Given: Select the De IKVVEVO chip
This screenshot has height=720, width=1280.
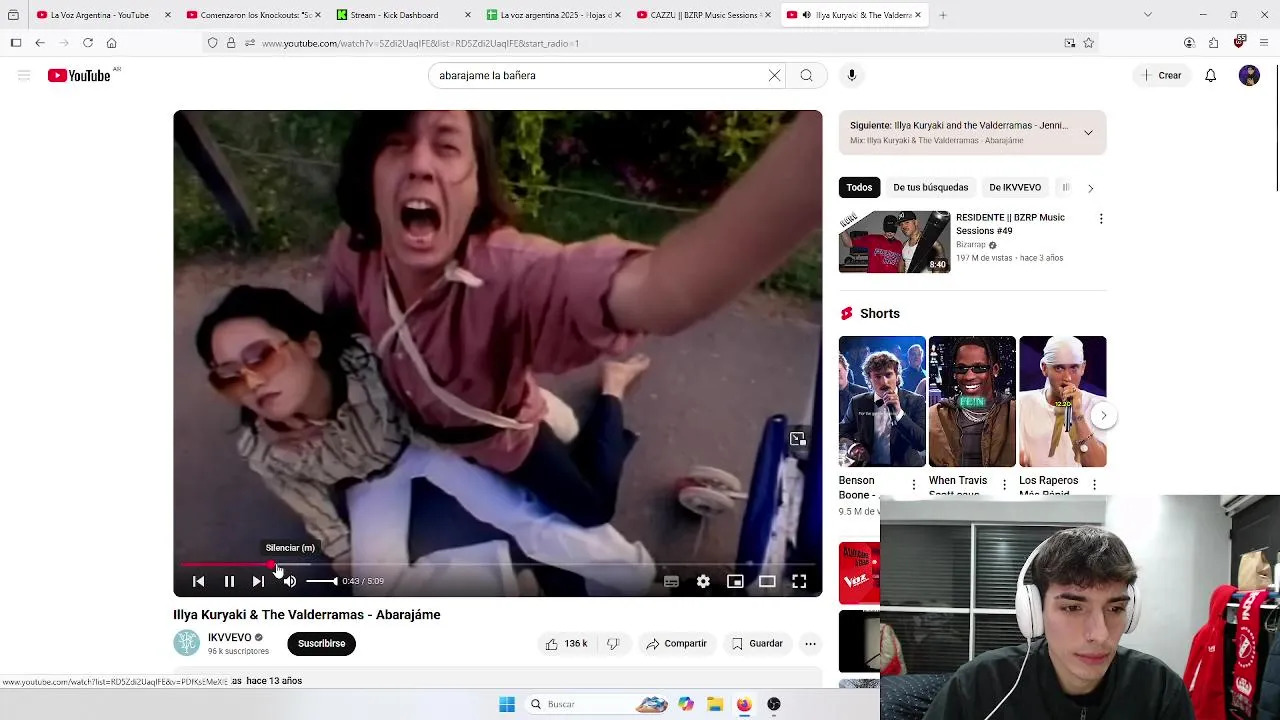Looking at the screenshot, I should (1015, 187).
